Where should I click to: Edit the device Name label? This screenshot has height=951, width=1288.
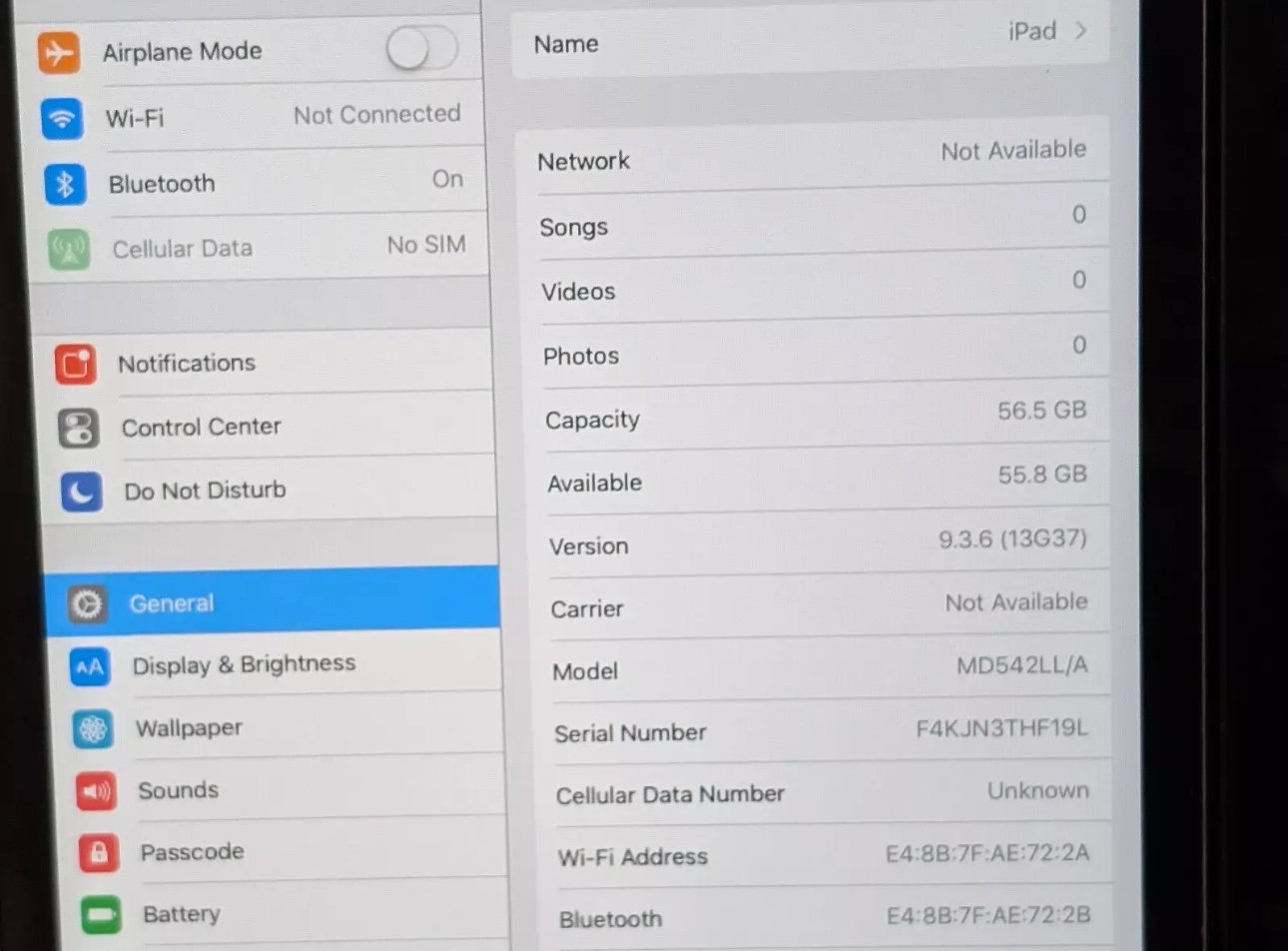point(566,44)
